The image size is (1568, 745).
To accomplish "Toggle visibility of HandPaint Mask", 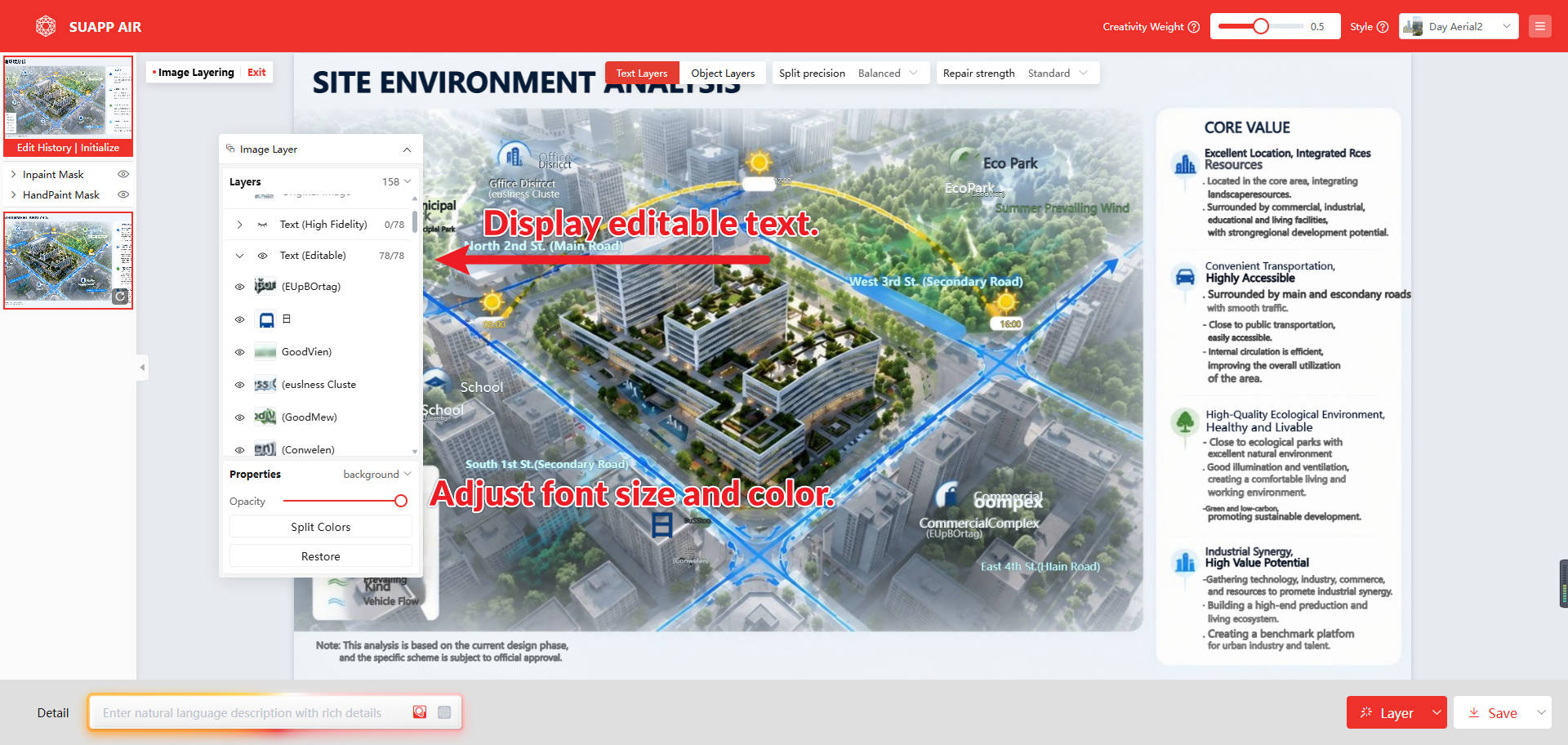I will click(x=123, y=194).
